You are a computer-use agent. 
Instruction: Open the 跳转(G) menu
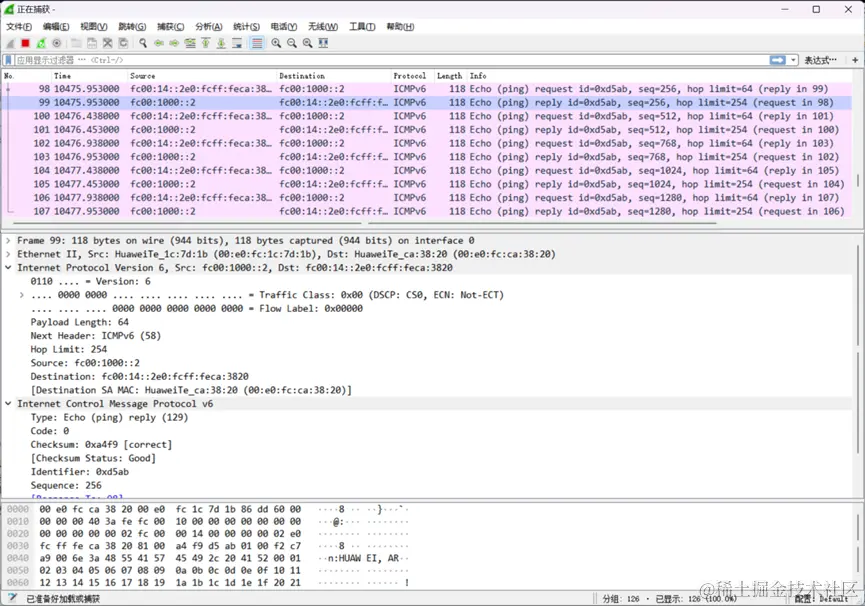click(x=132, y=26)
